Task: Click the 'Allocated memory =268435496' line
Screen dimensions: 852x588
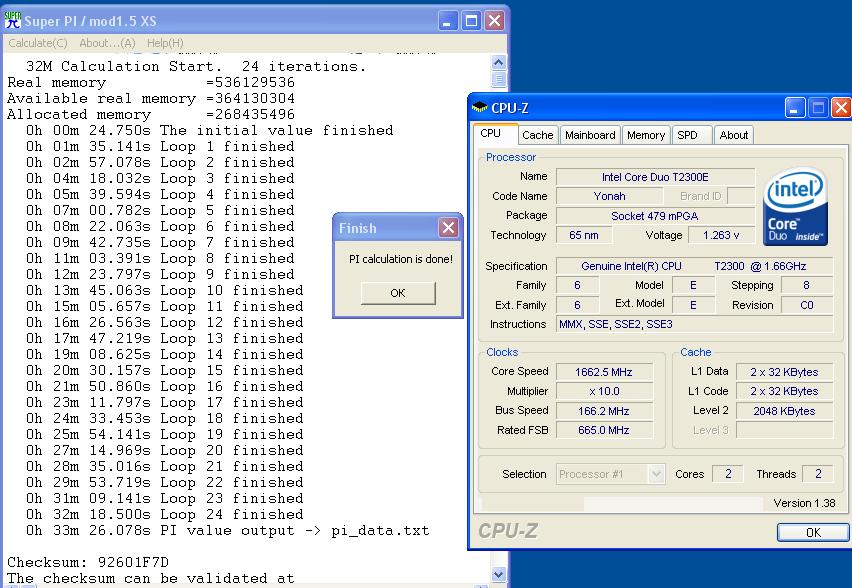Action: pyautogui.click(x=151, y=114)
